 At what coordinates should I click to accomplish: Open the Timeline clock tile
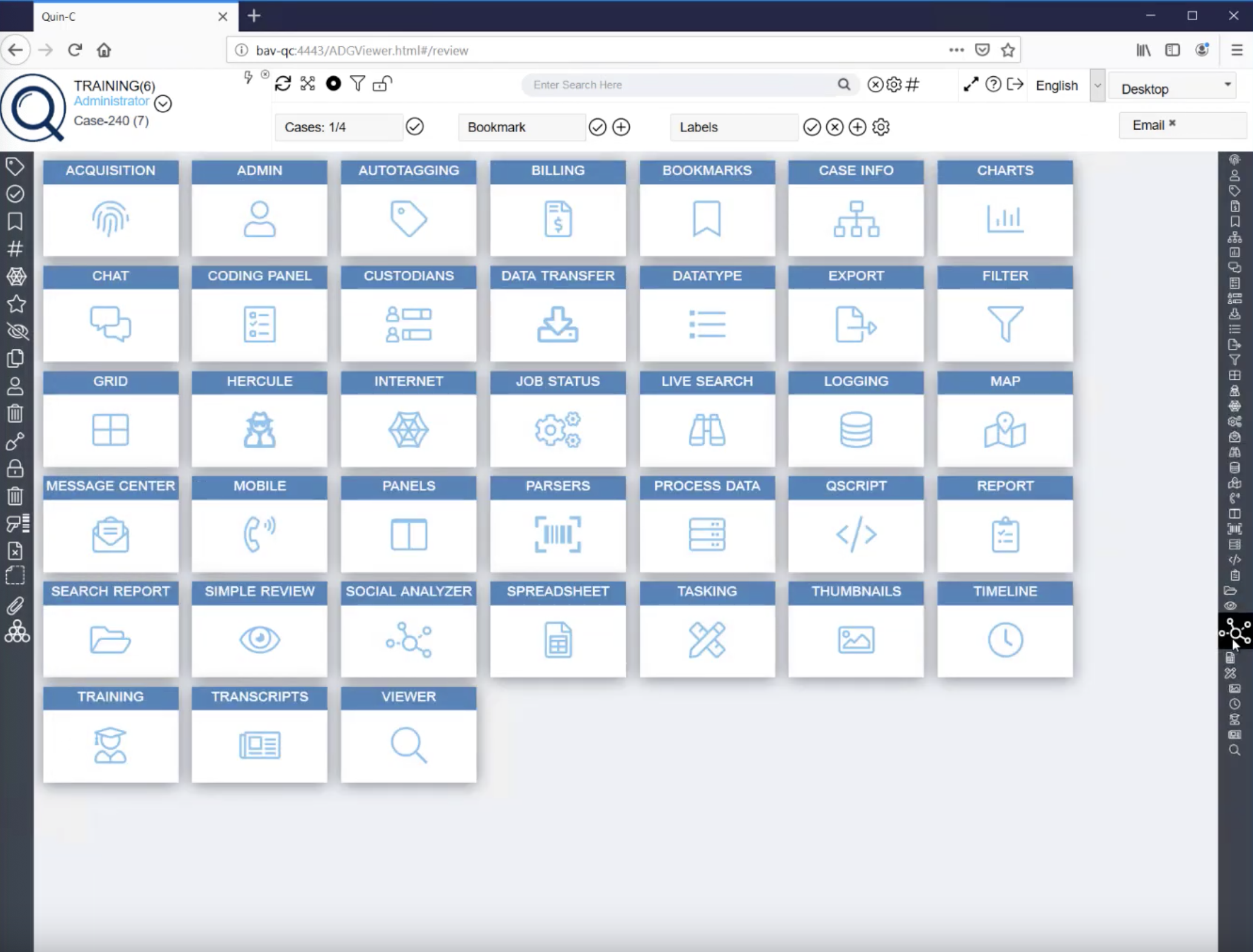pos(1005,629)
